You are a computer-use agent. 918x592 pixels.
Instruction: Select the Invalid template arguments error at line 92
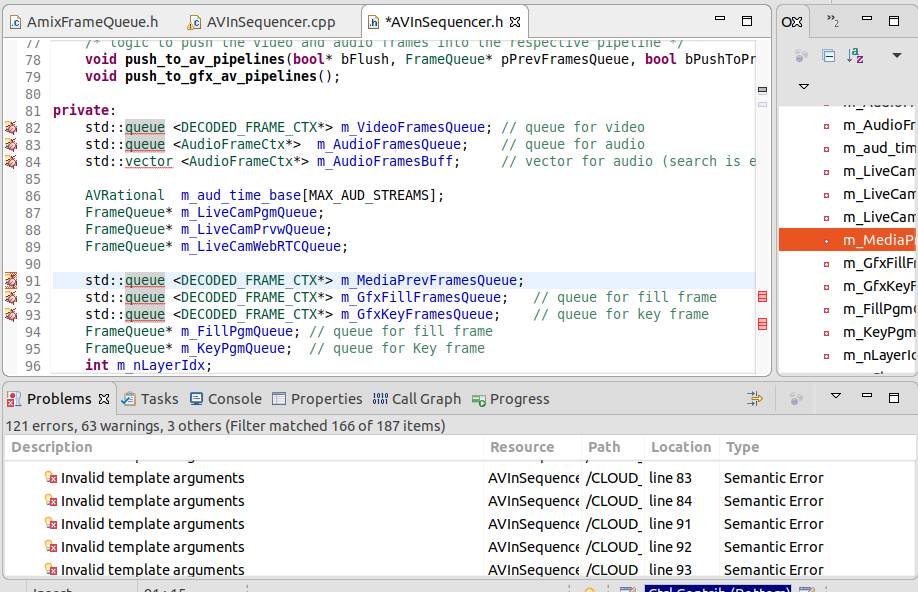click(x=461, y=547)
